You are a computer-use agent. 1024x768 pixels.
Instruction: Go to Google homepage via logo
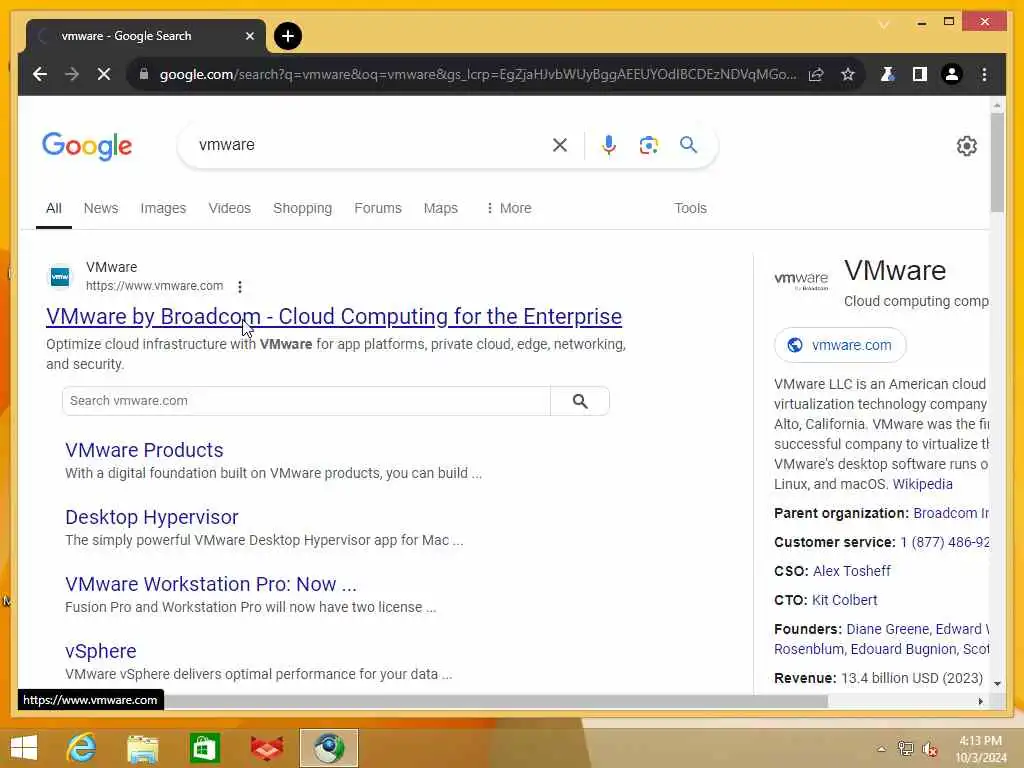click(x=87, y=146)
